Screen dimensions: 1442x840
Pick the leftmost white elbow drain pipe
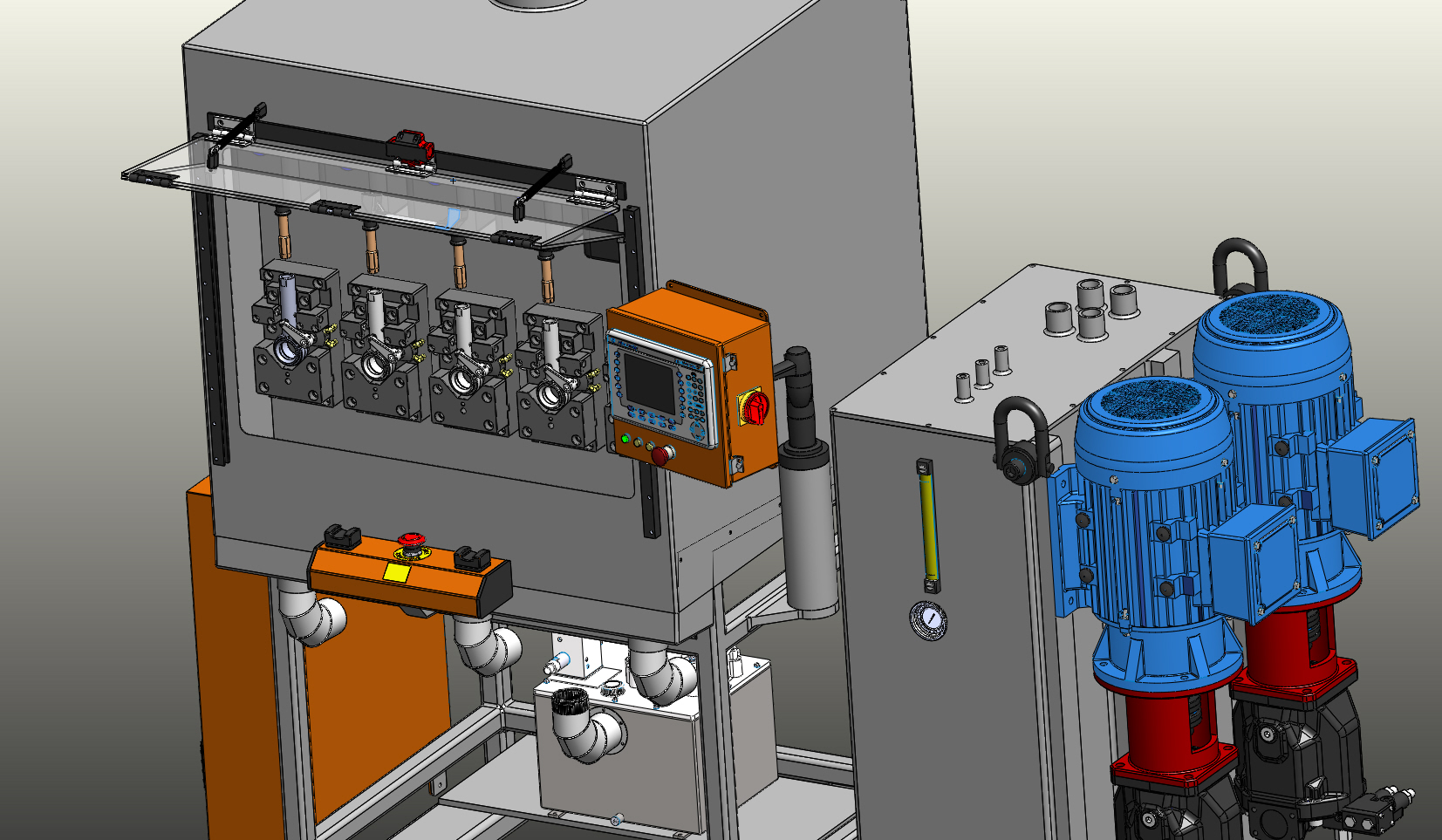(311, 613)
